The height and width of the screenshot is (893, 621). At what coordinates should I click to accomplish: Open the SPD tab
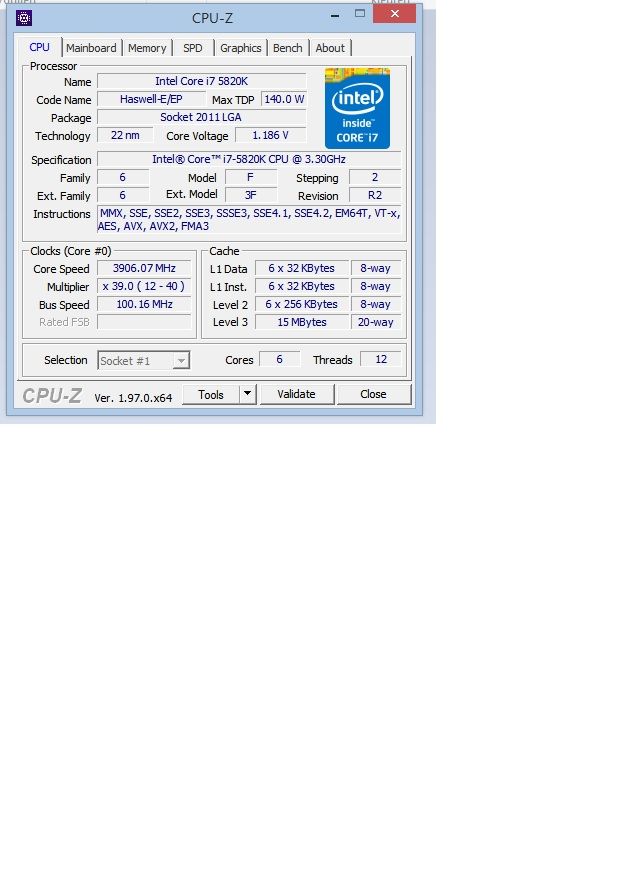[x=193, y=48]
